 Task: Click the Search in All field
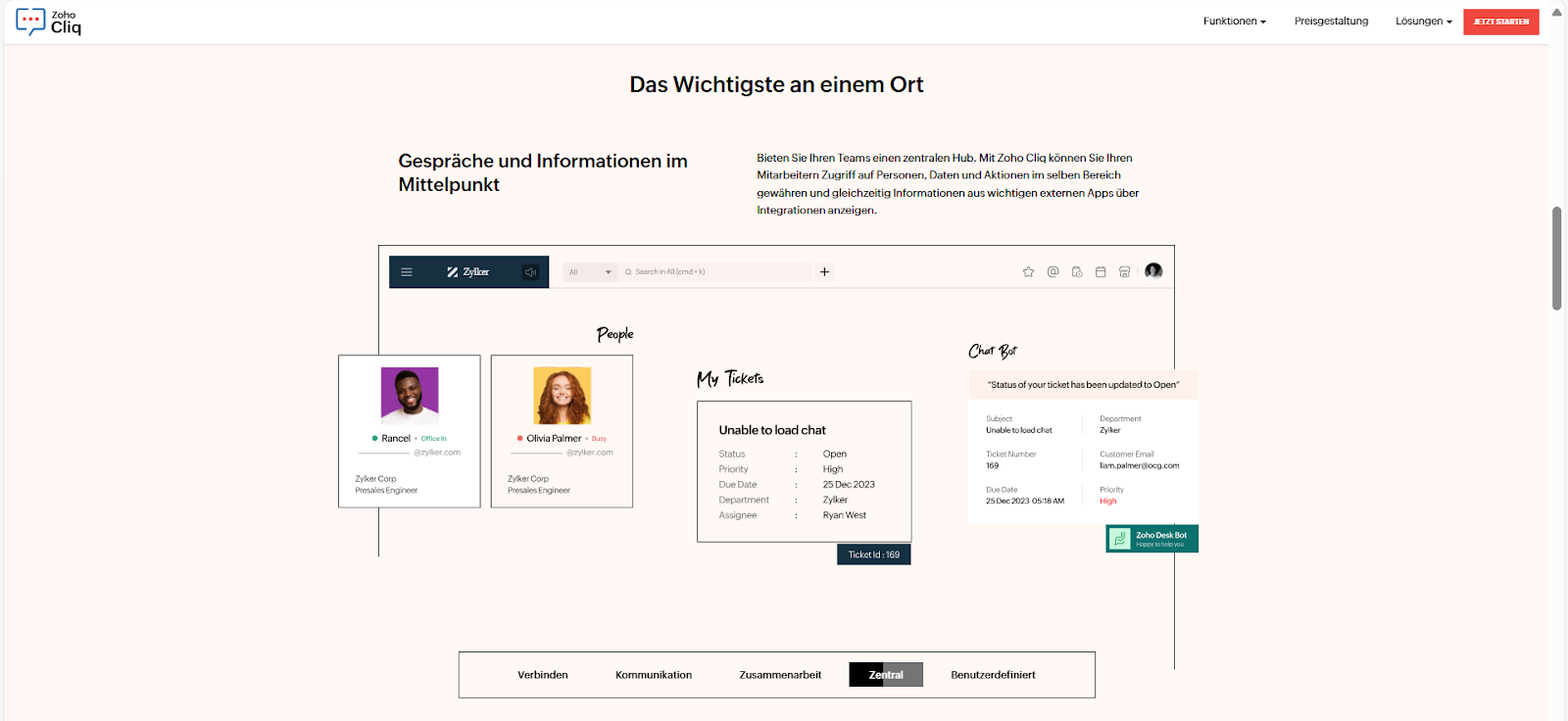click(x=716, y=272)
